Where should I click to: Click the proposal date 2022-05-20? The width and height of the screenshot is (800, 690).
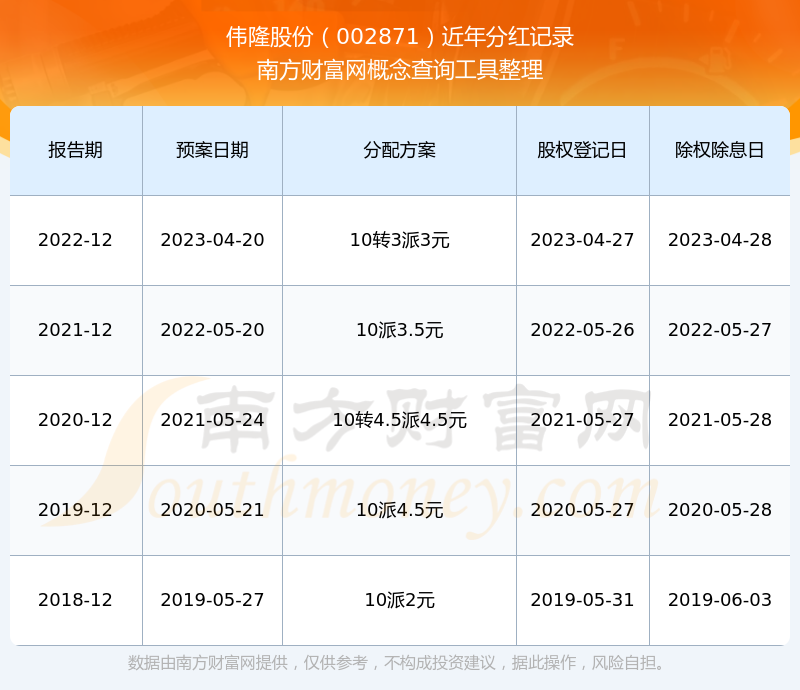coord(212,330)
